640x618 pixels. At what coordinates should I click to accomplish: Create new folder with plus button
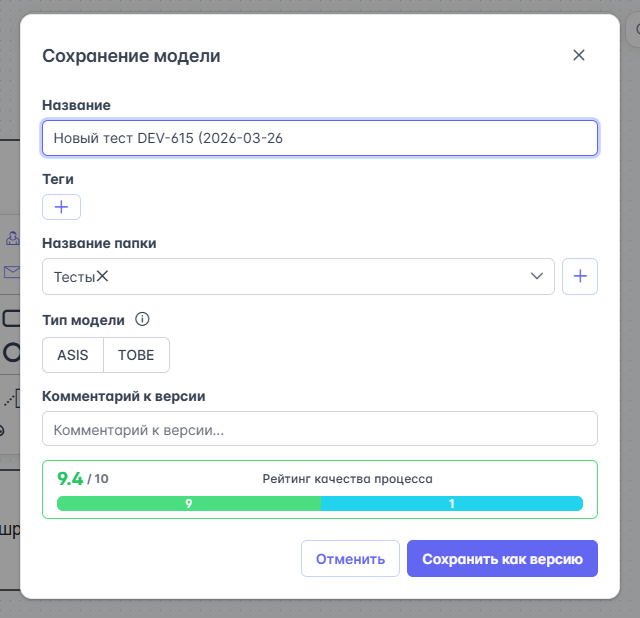coord(580,277)
